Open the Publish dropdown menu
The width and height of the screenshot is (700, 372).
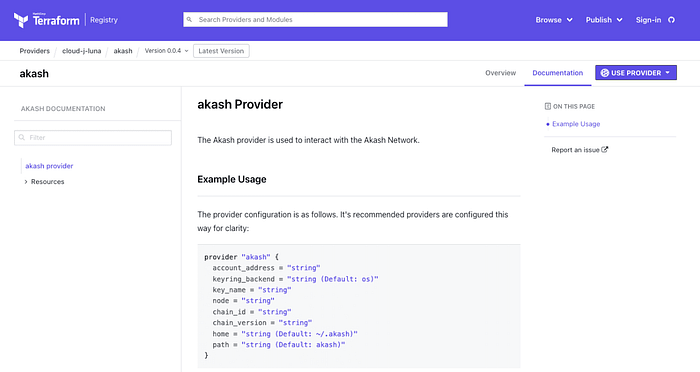(604, 20)
